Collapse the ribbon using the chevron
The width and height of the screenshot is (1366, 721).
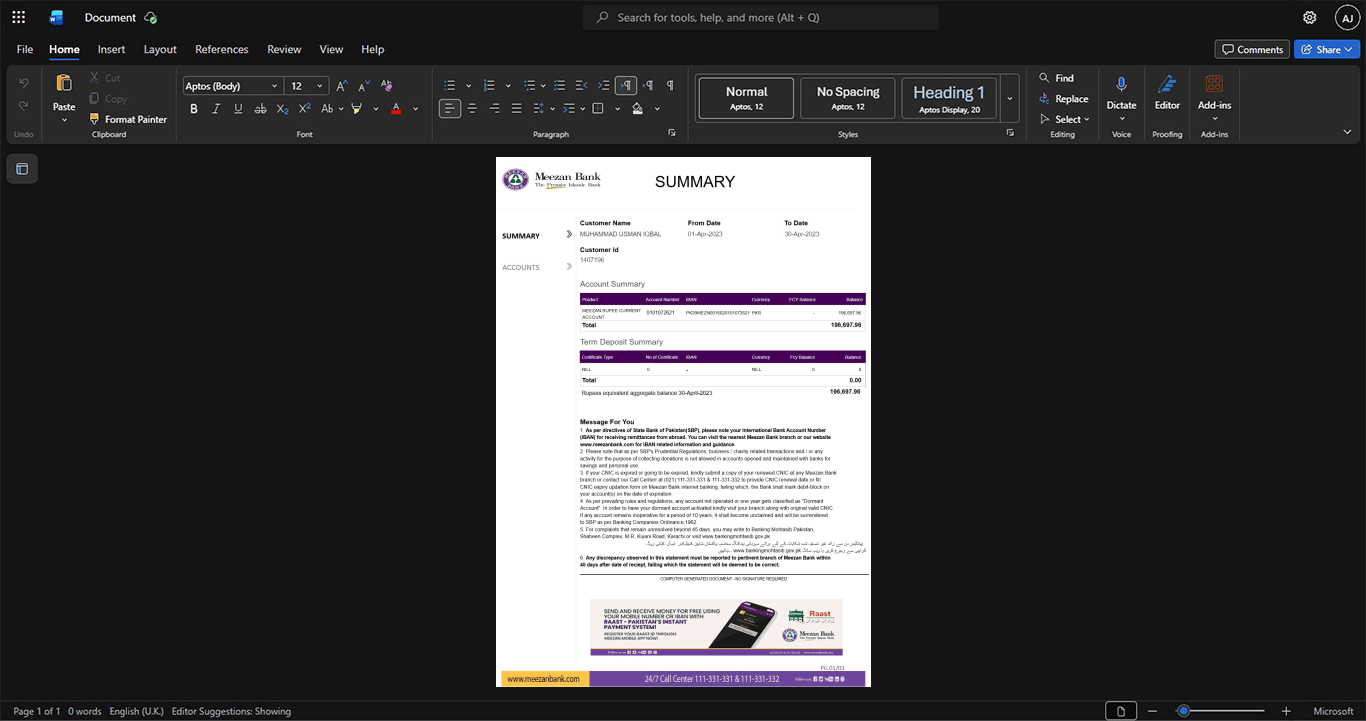click(x=1348, y=132)
